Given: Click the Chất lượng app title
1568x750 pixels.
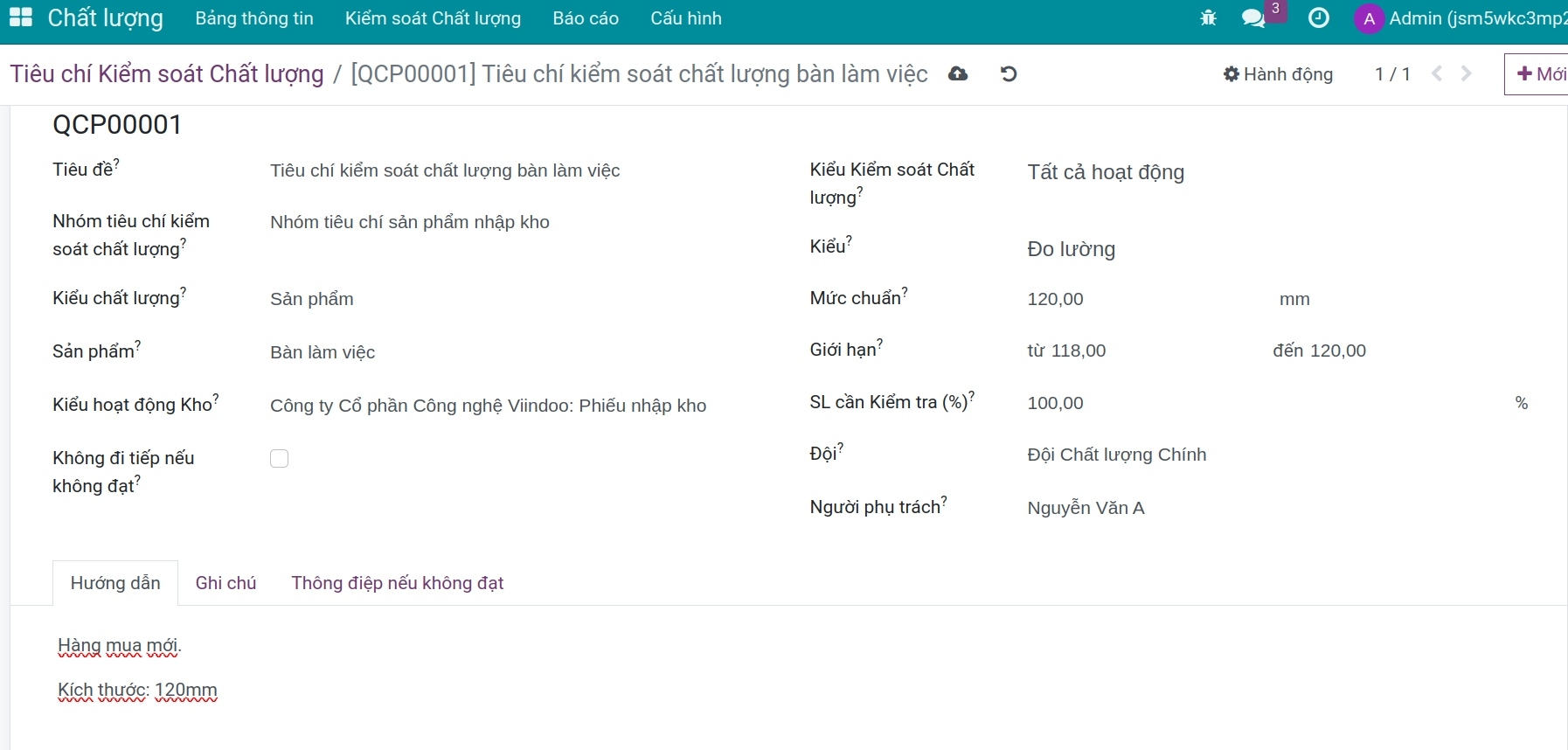Looking at the screenshot, I should coord(106,18).
